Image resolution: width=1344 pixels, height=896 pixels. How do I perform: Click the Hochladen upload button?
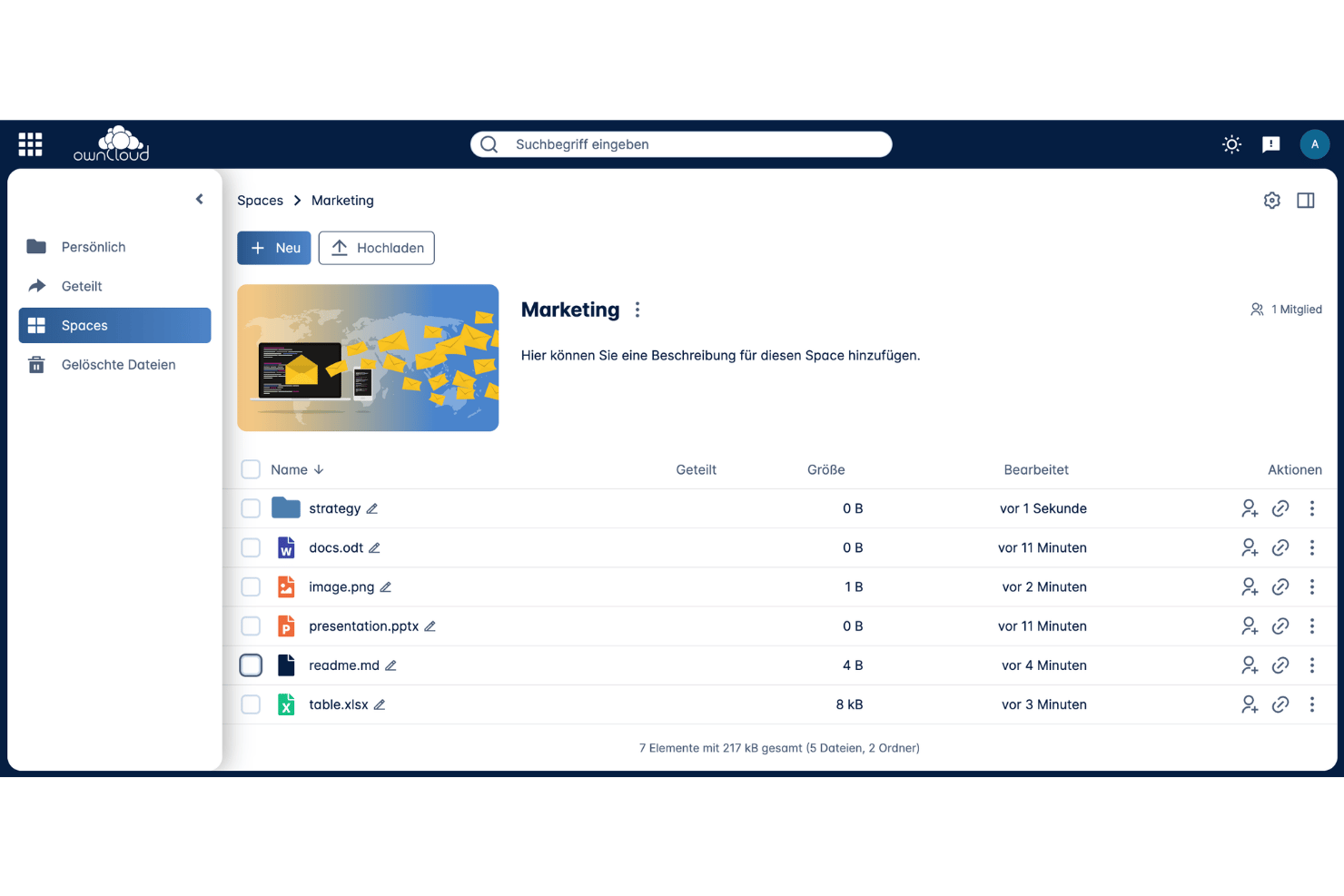(x=377, y=248)
